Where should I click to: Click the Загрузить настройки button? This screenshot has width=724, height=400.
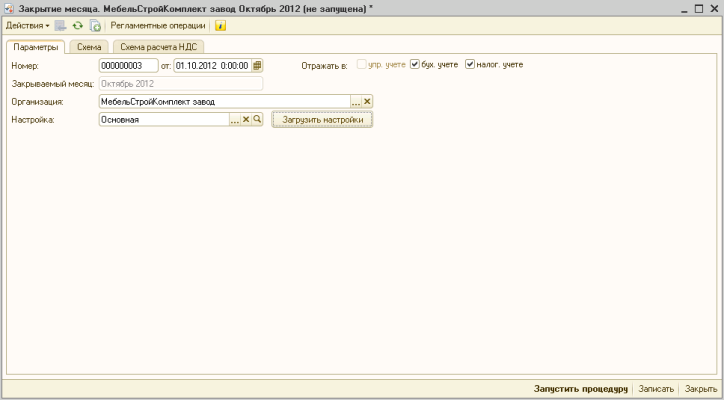coord(322,119)
